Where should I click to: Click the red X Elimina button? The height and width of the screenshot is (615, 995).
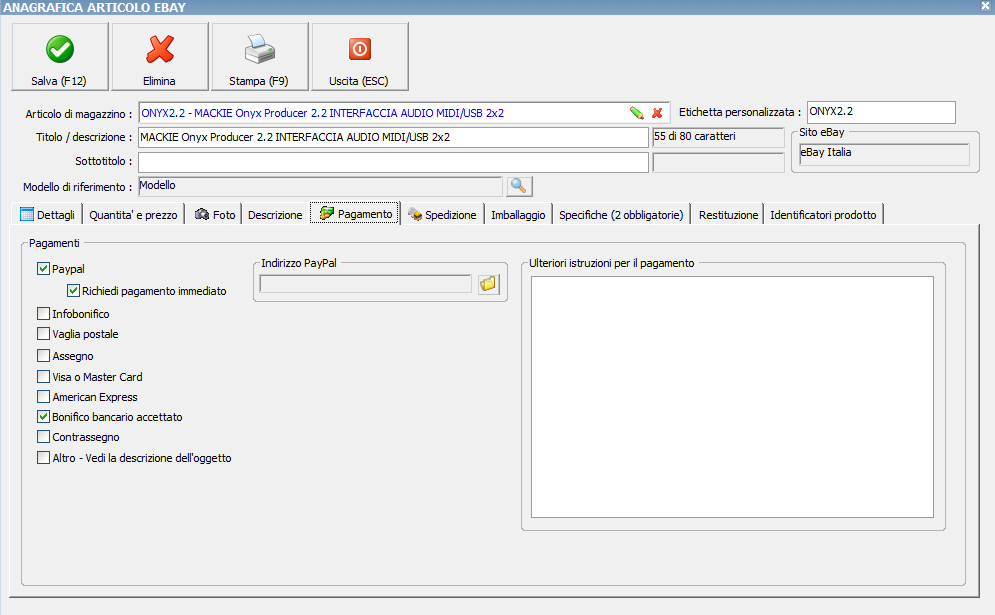[160, 57]
